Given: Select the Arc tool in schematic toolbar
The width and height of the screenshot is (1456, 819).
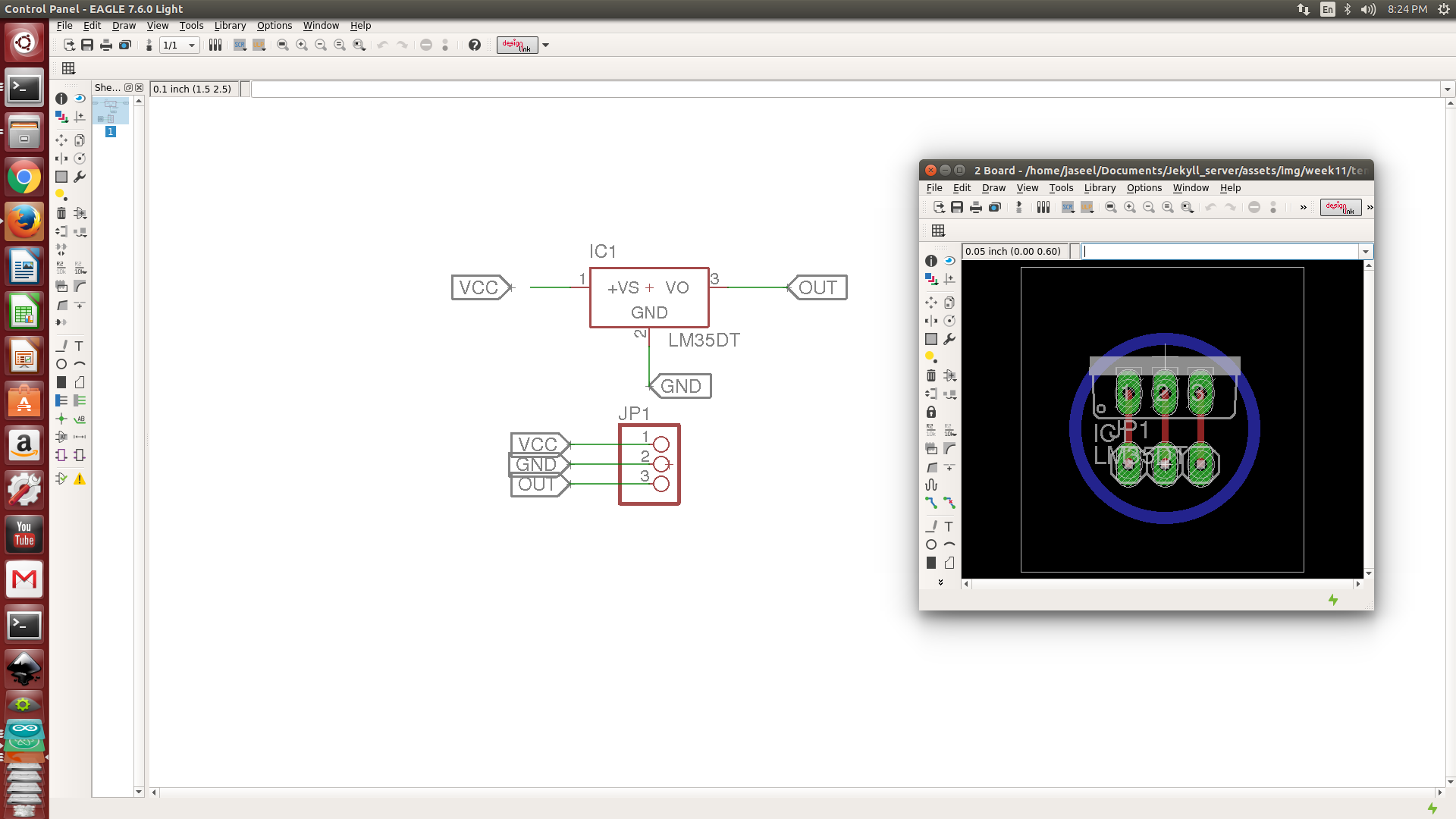Looking at the screenshot, I should pyautogui.click(x=80, y=364).
